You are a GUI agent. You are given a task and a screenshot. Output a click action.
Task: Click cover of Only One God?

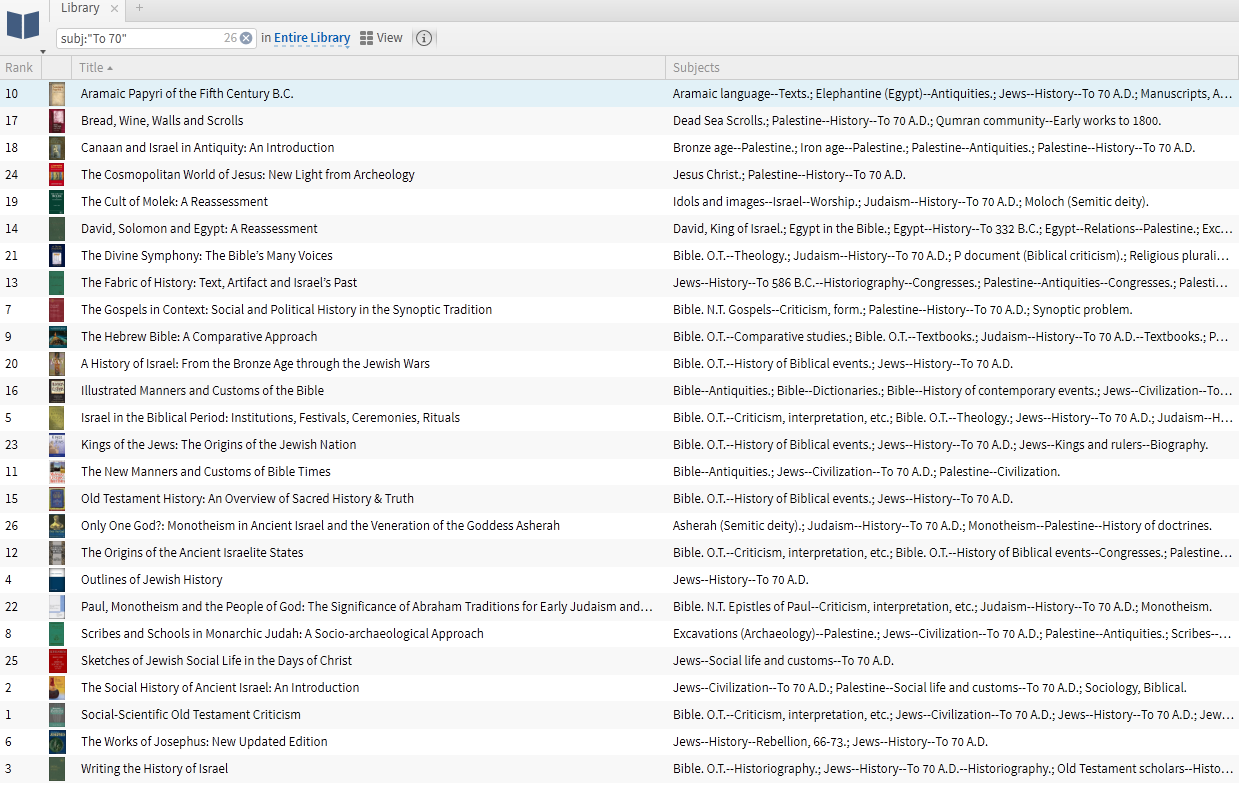pos(57,526)
